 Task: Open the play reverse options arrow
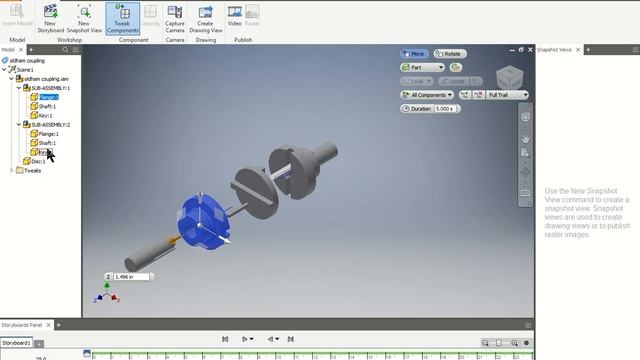(x=277, y=339)
